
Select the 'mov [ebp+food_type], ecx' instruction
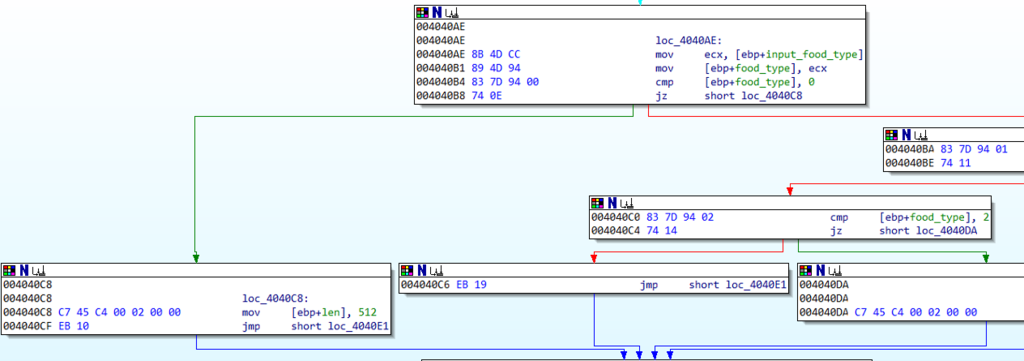(x=741, y=68)
